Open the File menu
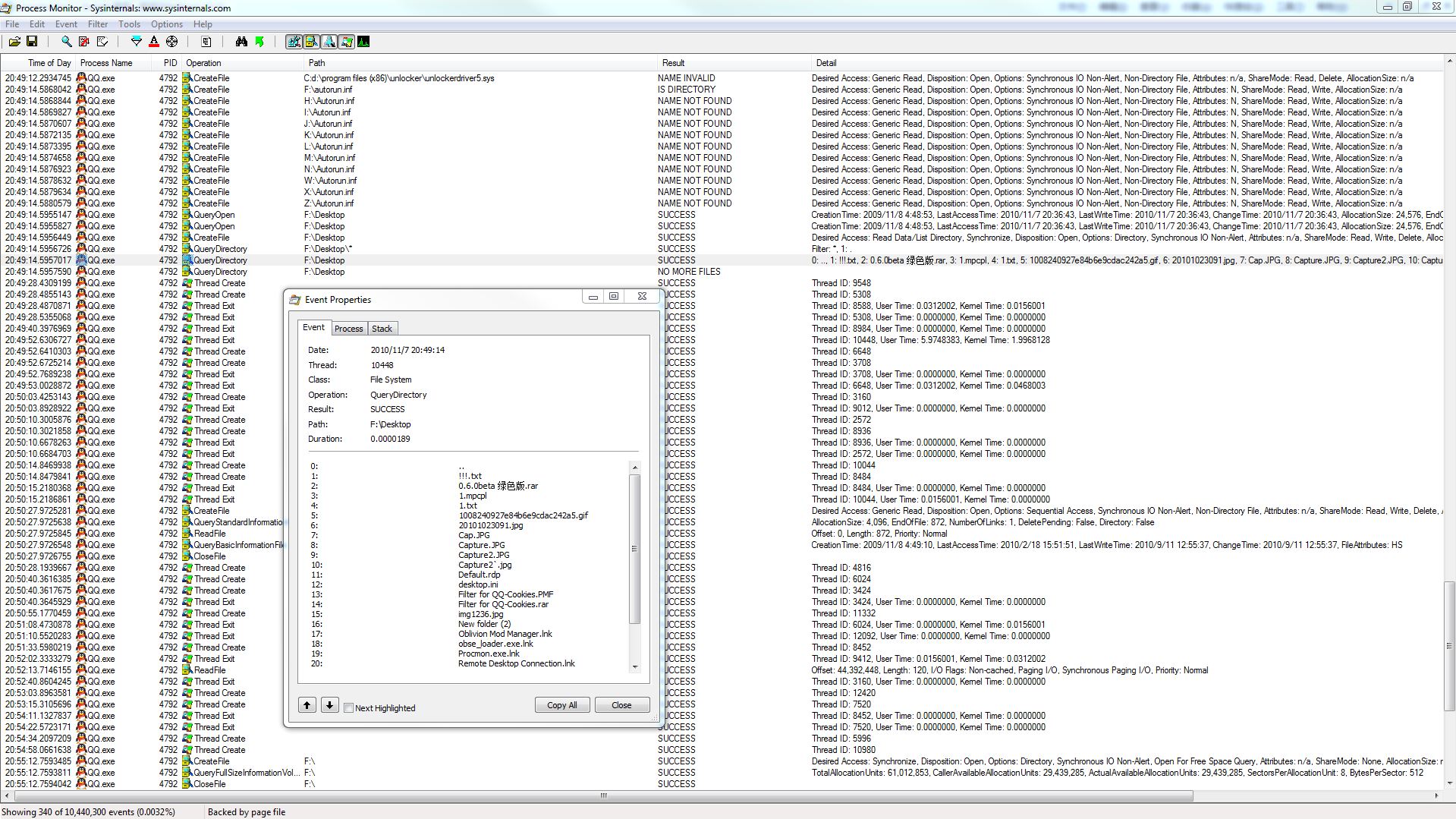This screenshot has height=819, width=1456. (x=12, y=24)
